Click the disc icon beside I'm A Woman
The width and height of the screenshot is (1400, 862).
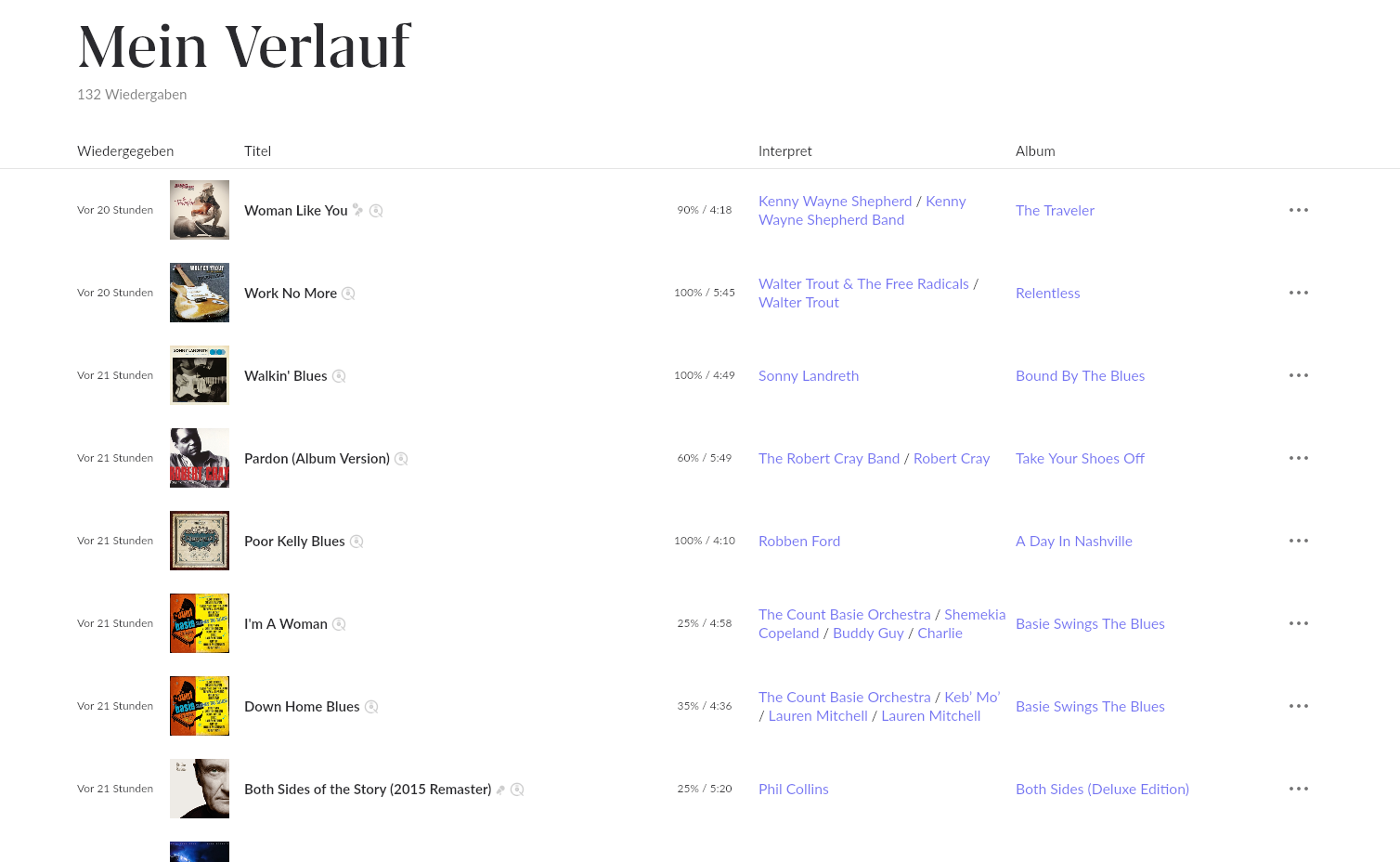click(x=339, y=624)
